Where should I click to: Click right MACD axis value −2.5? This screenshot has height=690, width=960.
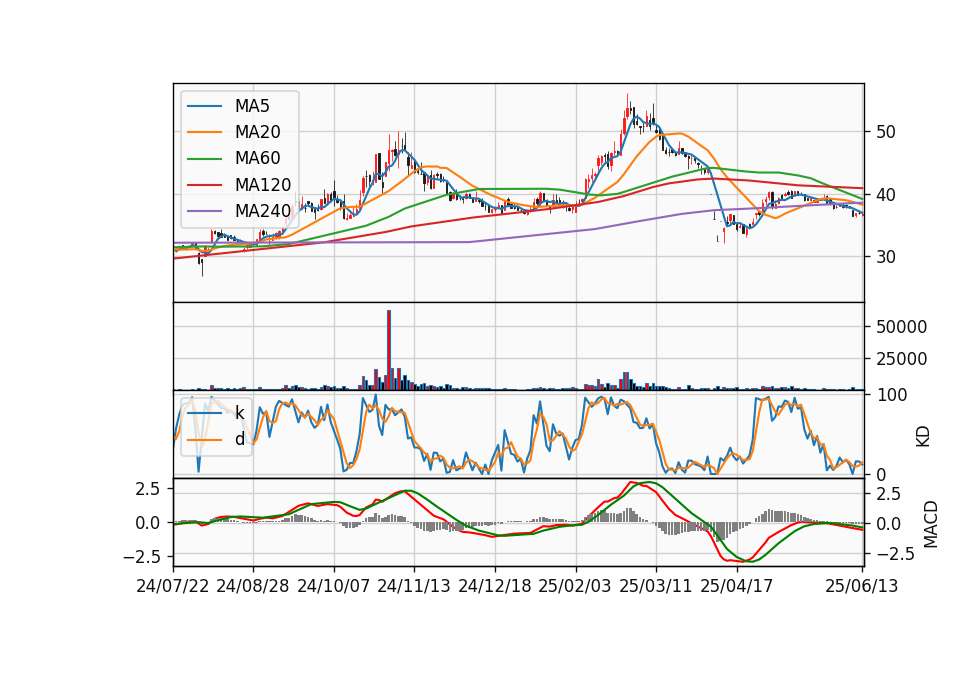tap(895, 554)
